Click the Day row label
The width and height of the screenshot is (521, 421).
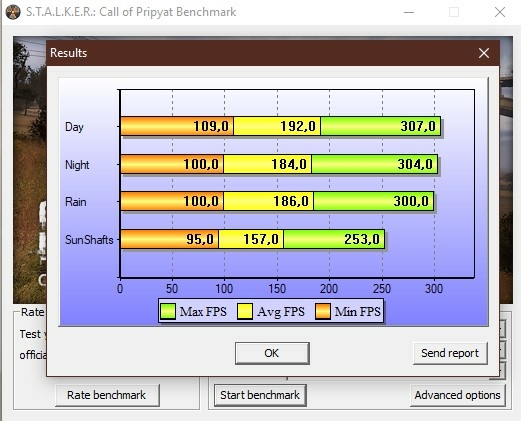pyautogui.click(x=74, y=127)
